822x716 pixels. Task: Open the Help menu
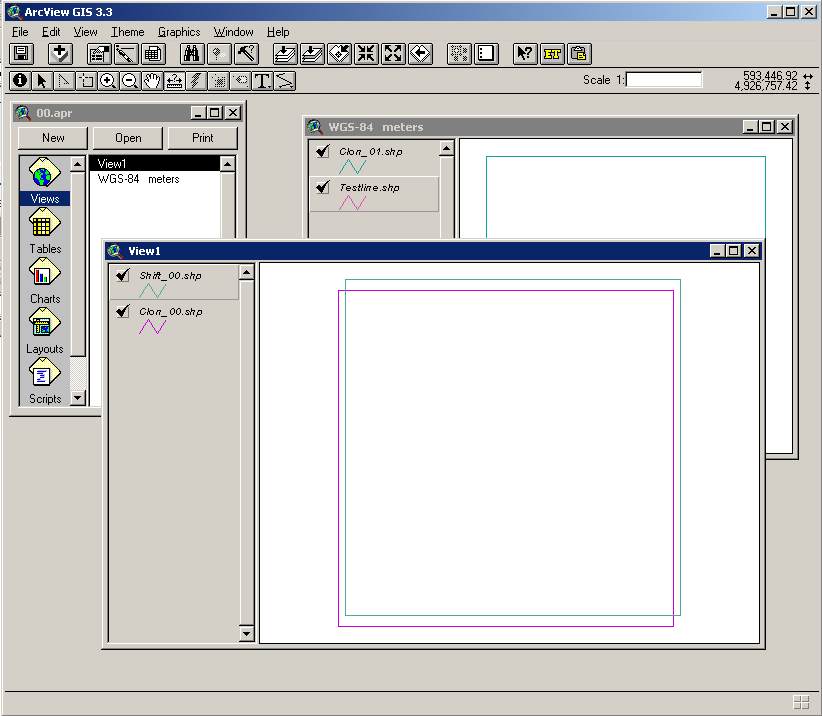pos(278,32)
